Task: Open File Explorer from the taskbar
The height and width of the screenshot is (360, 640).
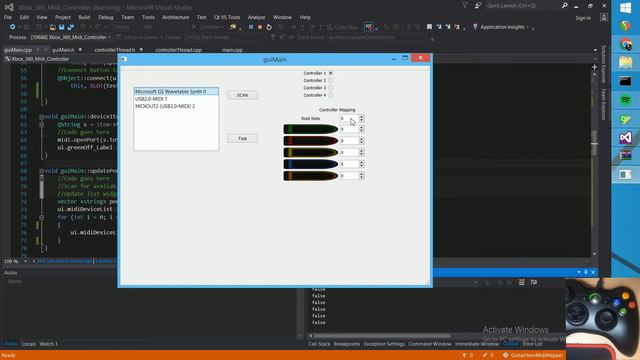Action: click(x=625, y=62)
